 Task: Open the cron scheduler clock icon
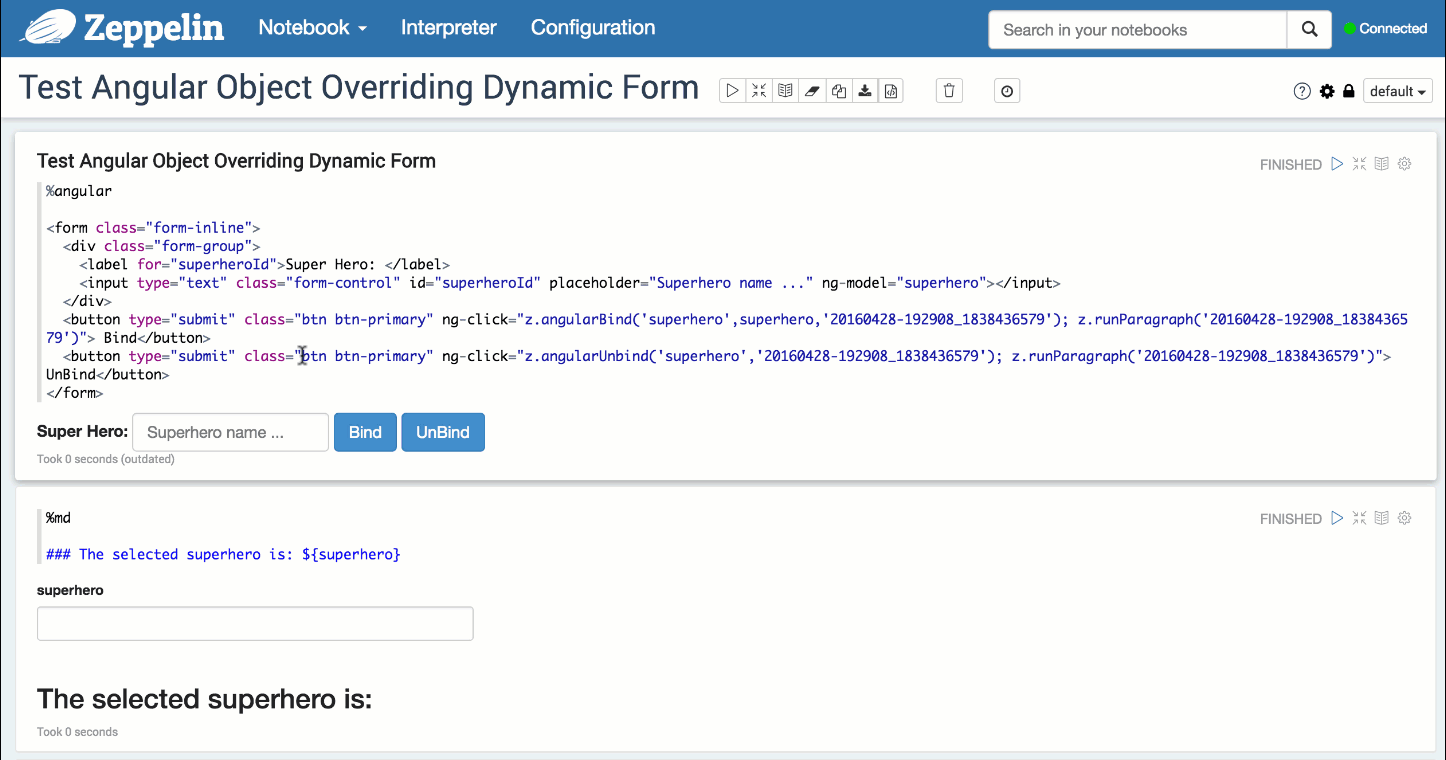pyautogui.click(x=1007, y=91)
